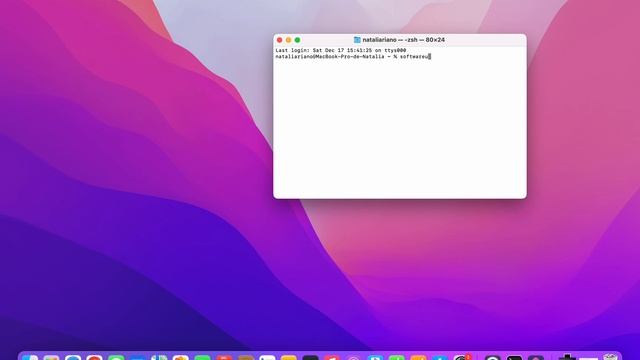Click the home folder icon in Terminal title

pyautogui.click(x=357, y=40)
